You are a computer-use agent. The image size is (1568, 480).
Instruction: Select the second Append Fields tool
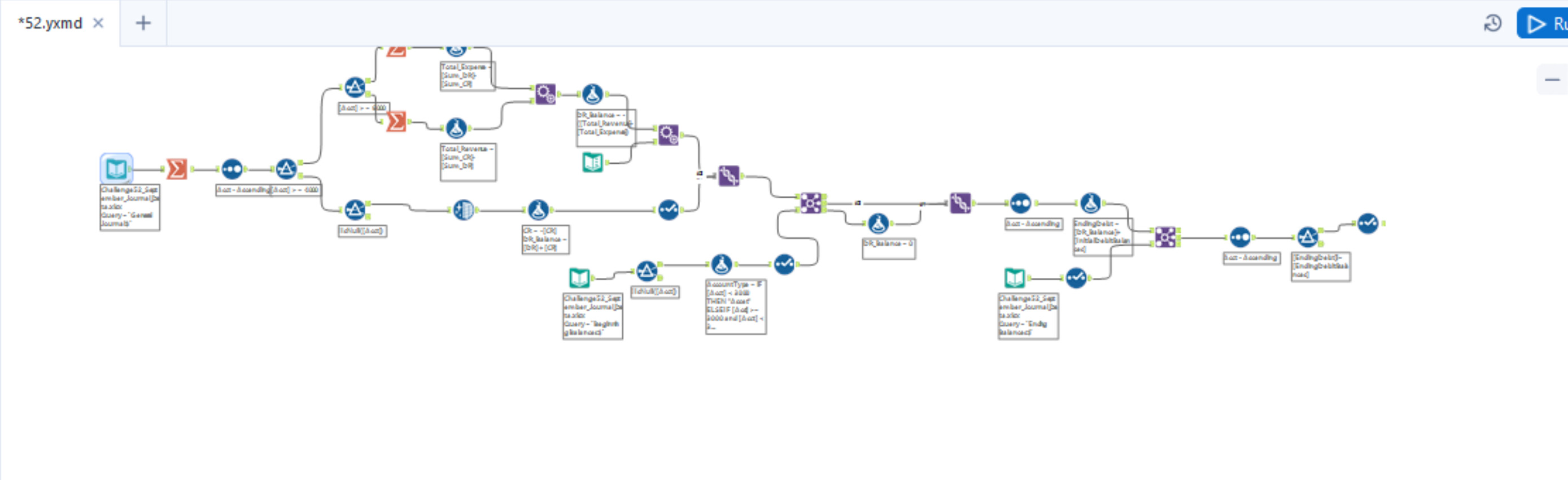tap(669, 134)
